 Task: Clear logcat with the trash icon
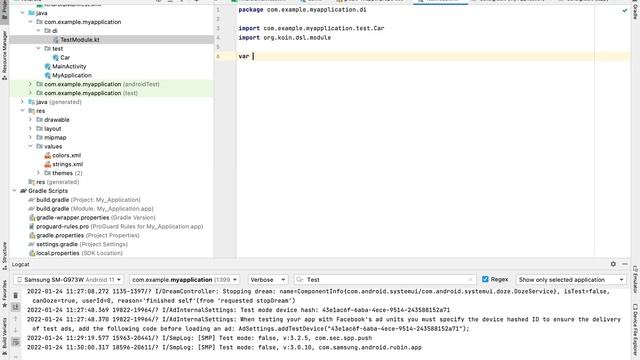[16, 295]
